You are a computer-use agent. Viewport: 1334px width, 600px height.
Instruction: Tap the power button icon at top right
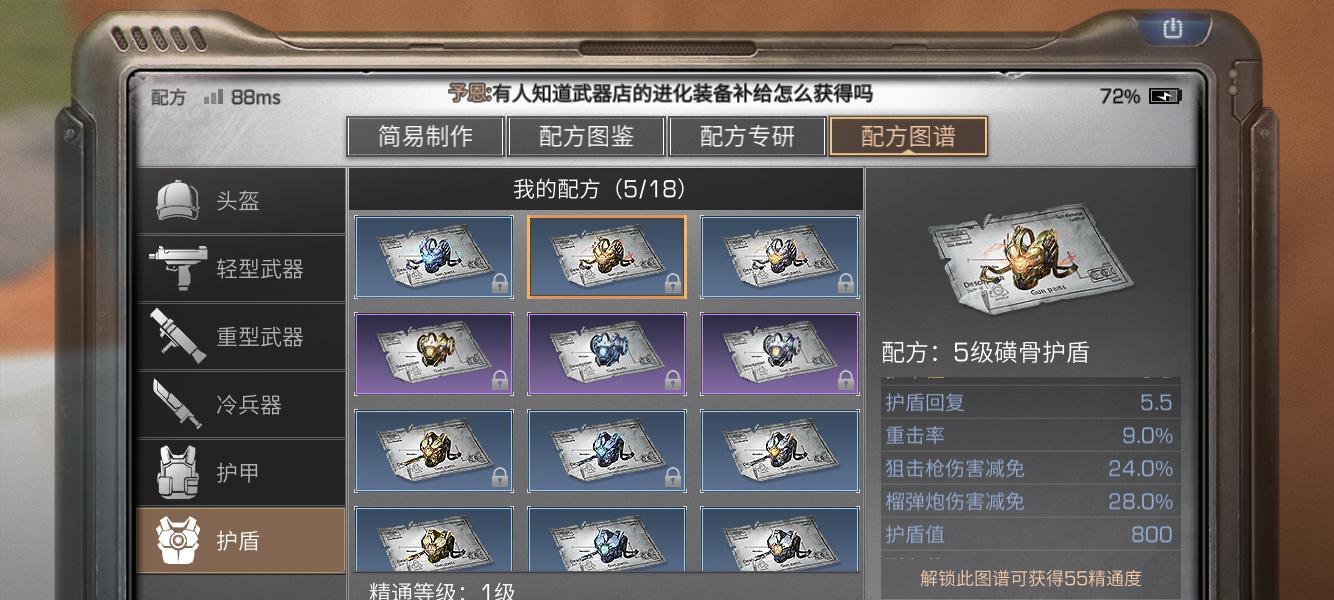(1172, 29)
